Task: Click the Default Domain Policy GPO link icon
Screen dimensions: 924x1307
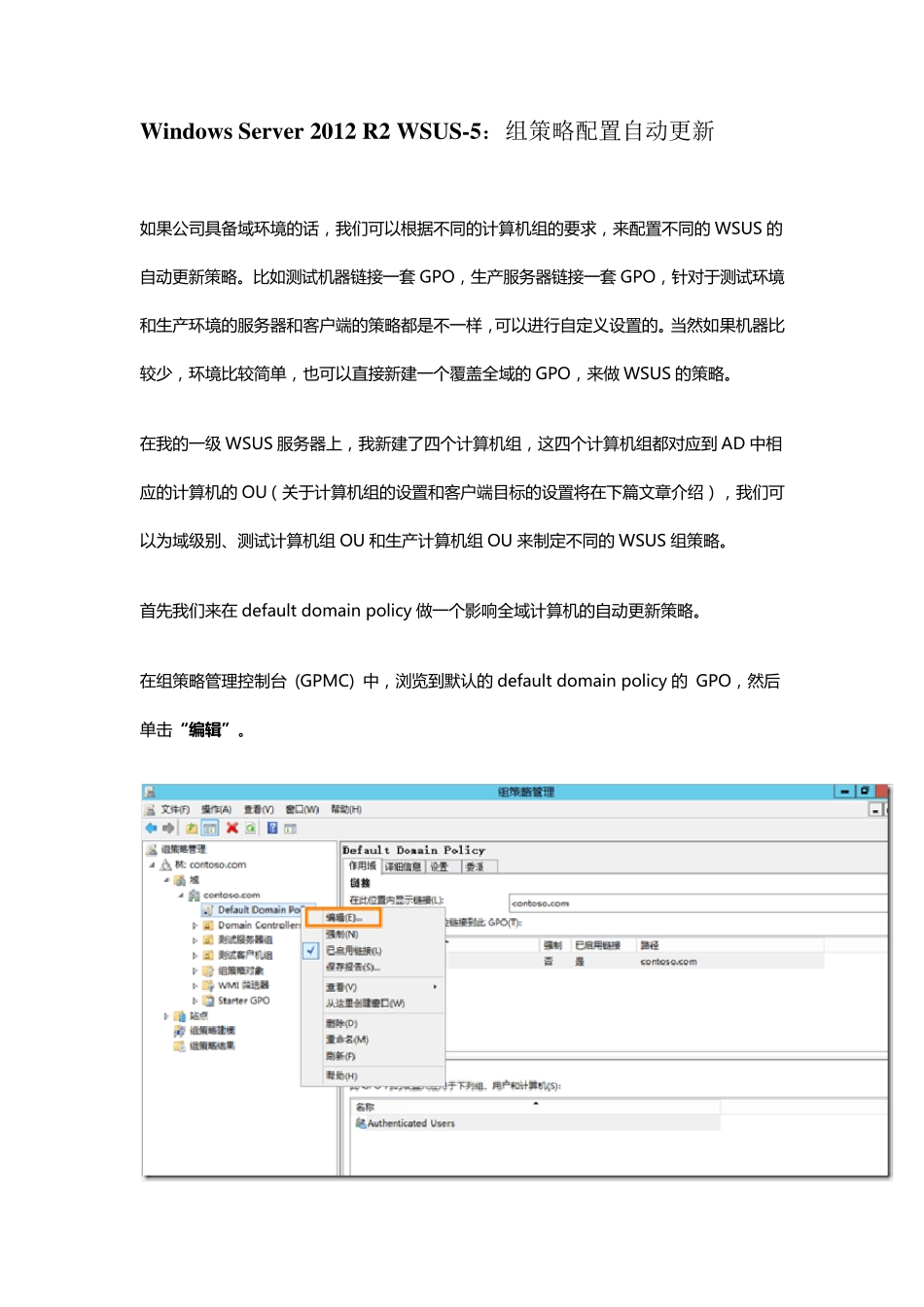Action: (208, 910)
